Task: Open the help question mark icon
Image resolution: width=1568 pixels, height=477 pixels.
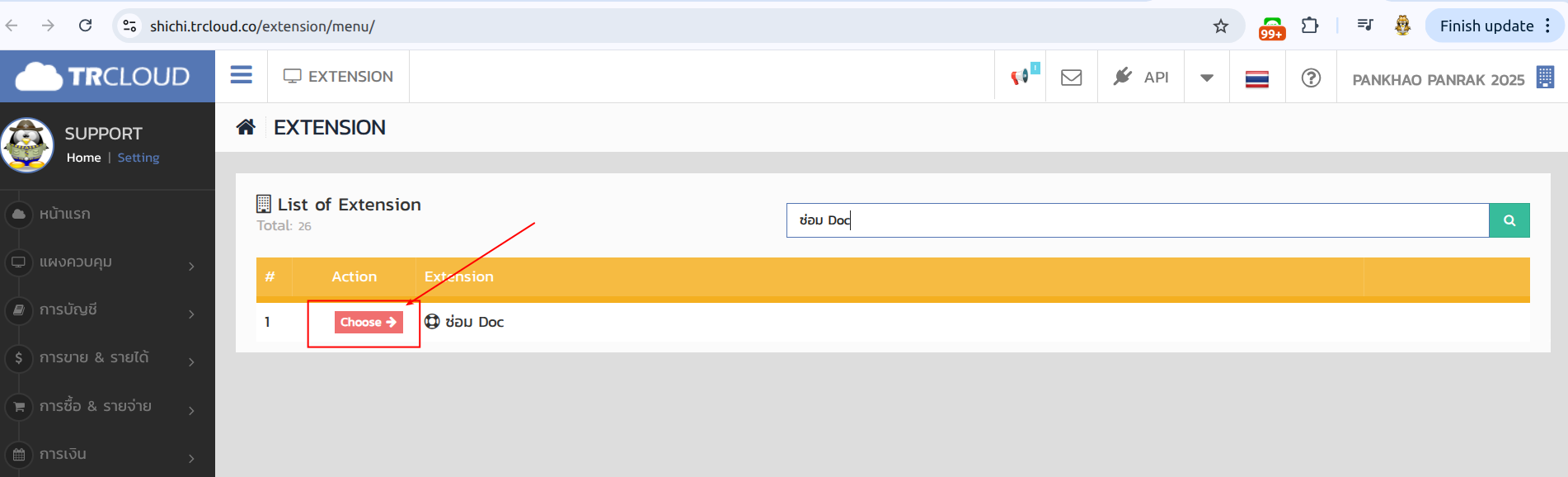Action: (x=1310, y=78)
